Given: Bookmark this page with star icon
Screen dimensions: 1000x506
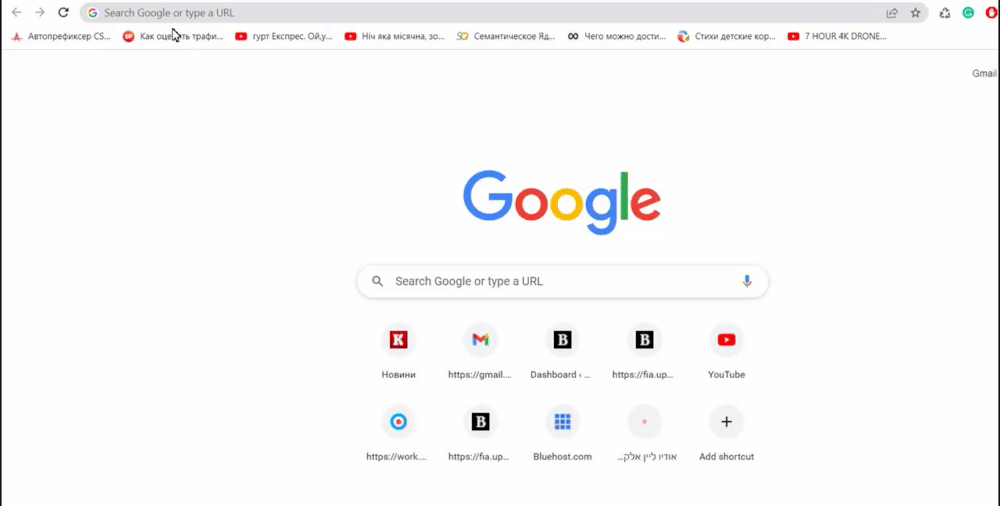Looking at the screenshot, I should click(x=915, y=13).
